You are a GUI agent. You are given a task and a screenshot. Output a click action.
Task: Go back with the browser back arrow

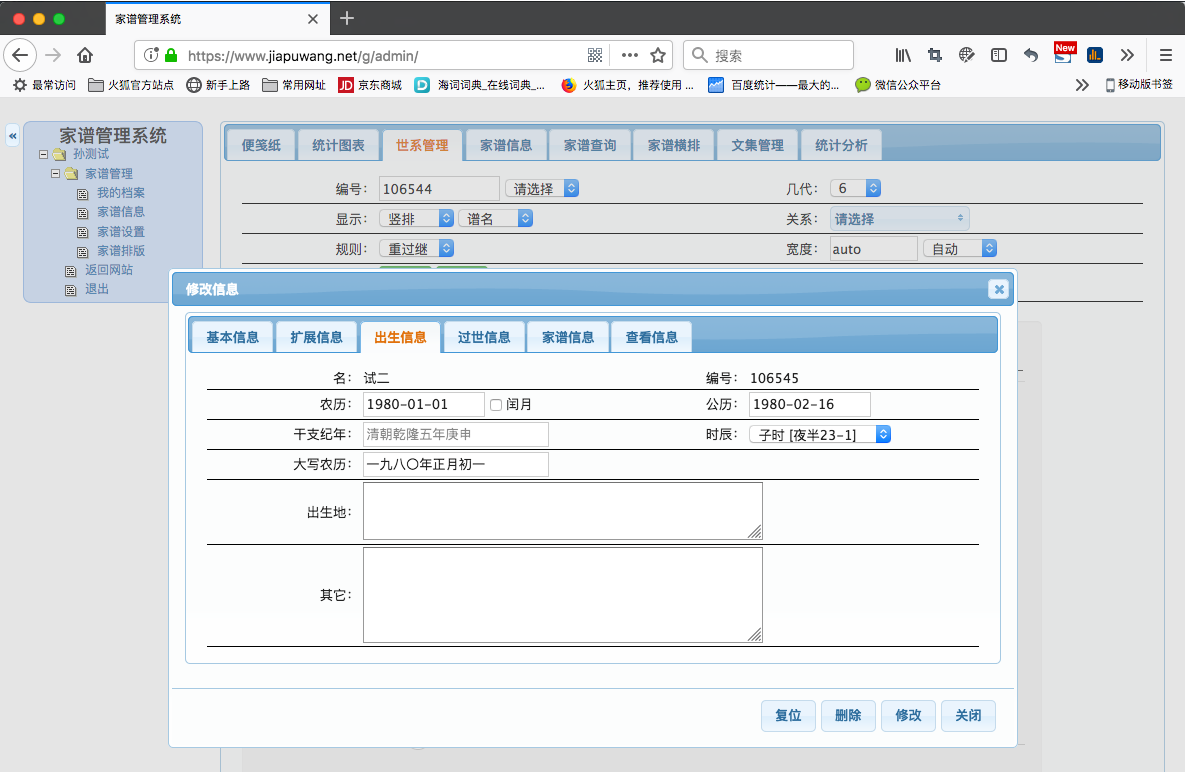click(x=20, y=55)
